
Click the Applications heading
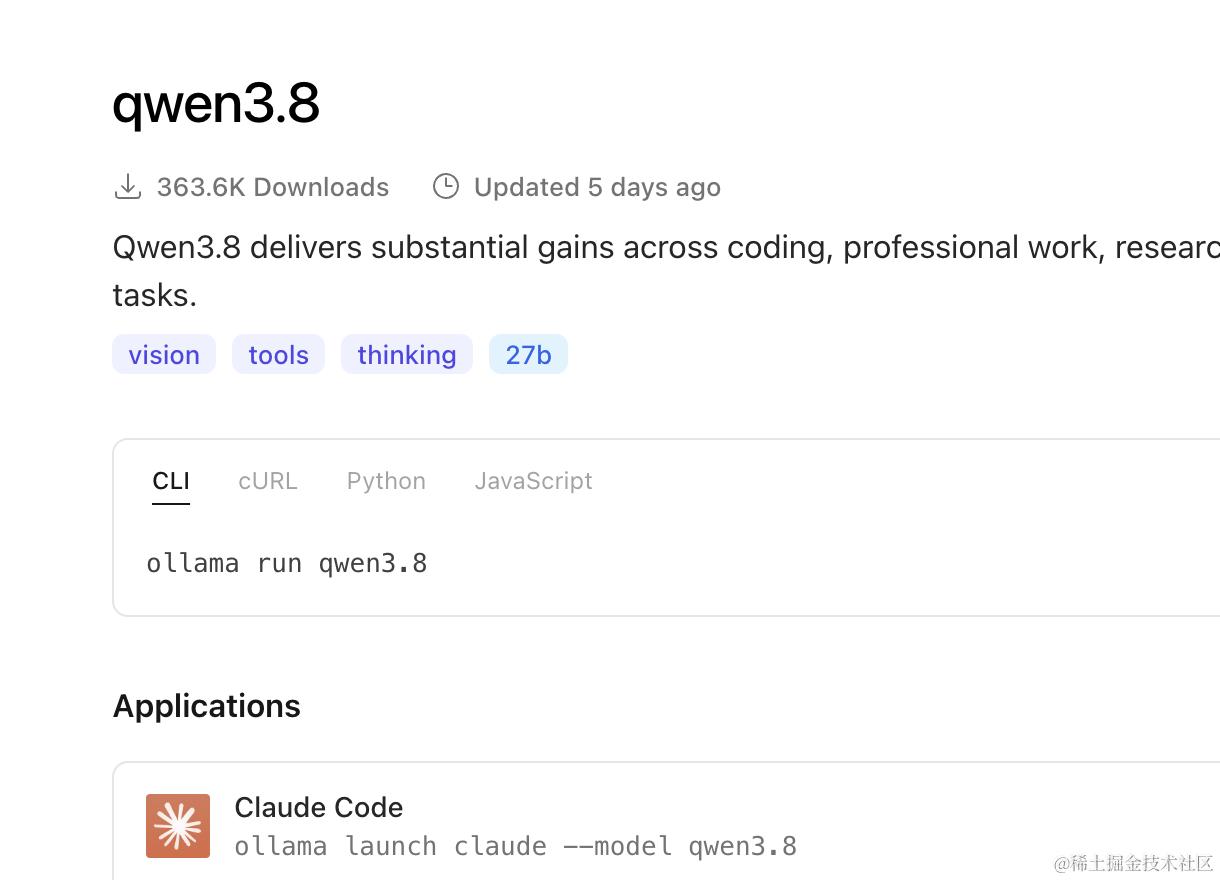207,706
